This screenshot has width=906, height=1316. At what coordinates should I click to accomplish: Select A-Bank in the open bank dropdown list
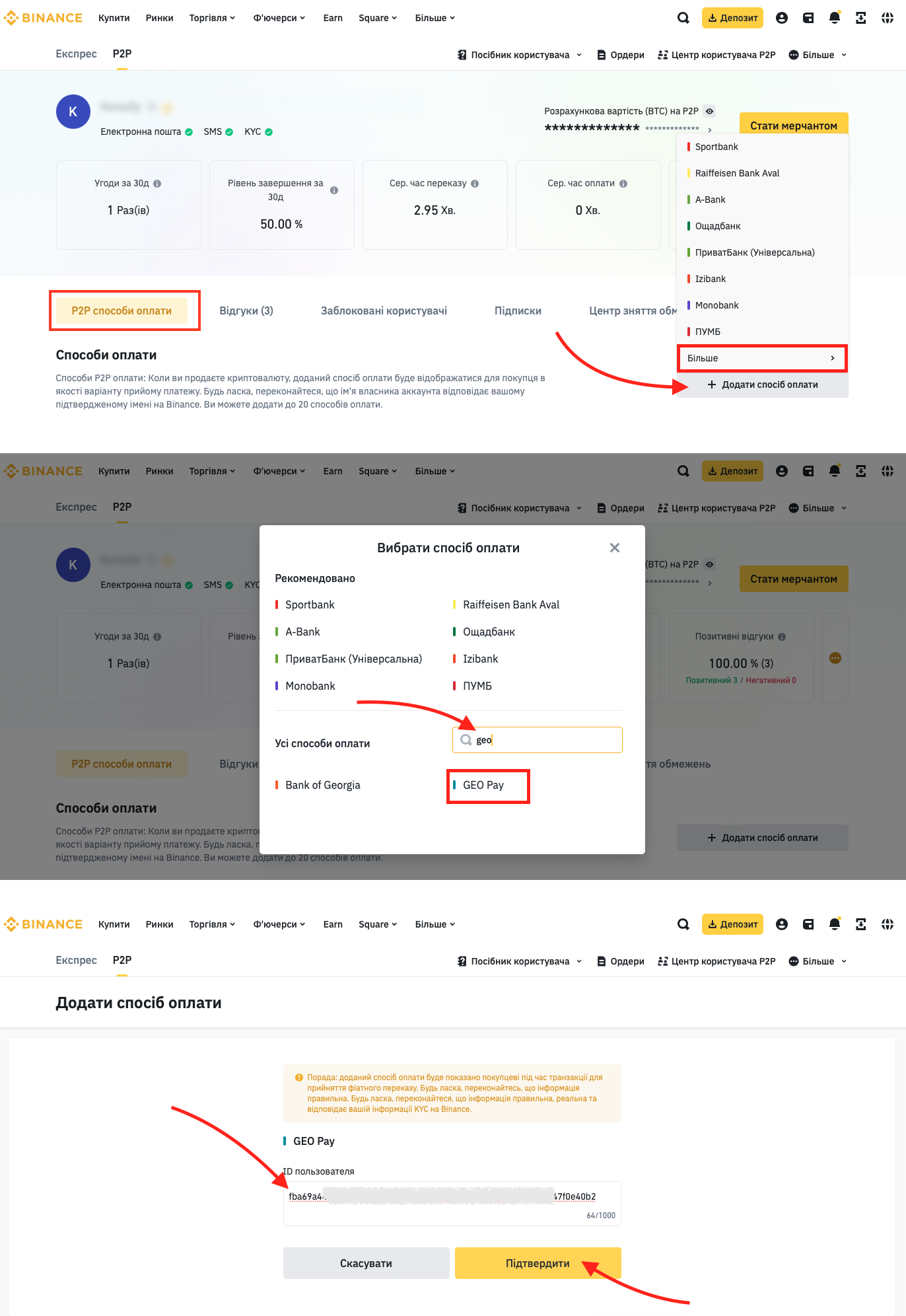click(762, 200)
